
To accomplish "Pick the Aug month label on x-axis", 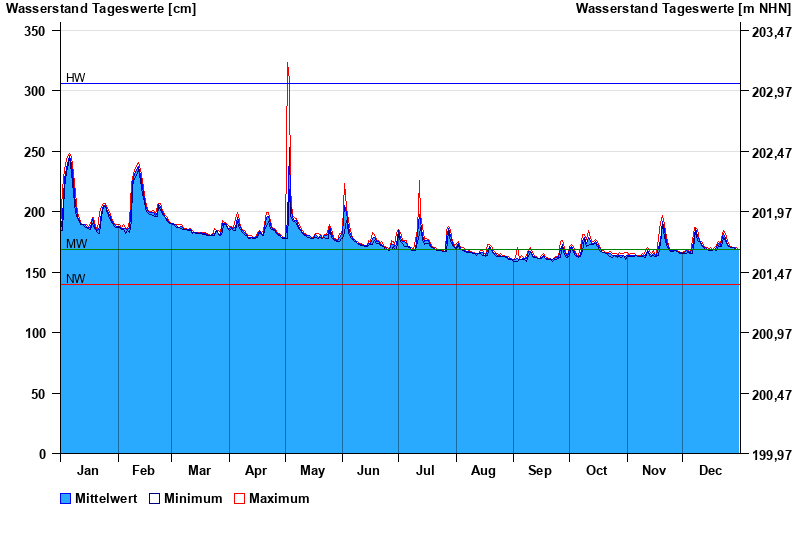I will [483, 471].
